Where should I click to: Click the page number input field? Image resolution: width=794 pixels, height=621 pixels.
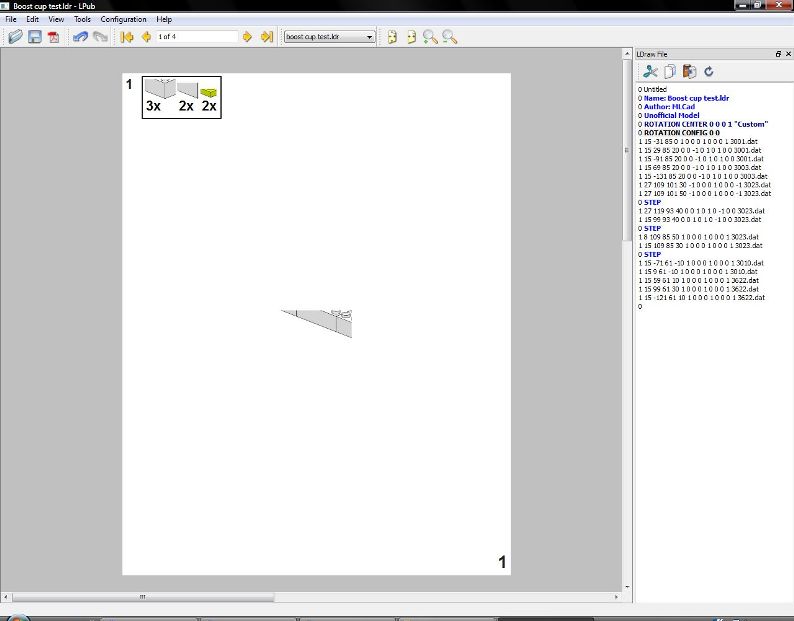(196, 37)
